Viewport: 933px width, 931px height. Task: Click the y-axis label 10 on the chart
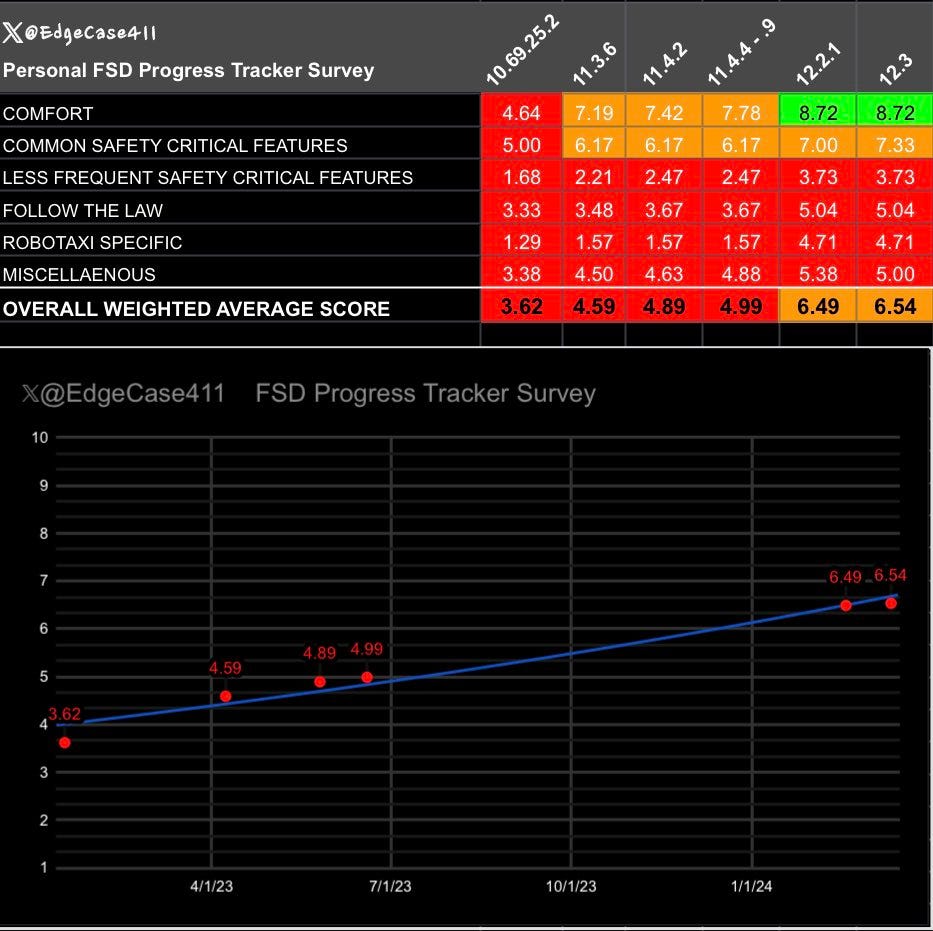40,438
